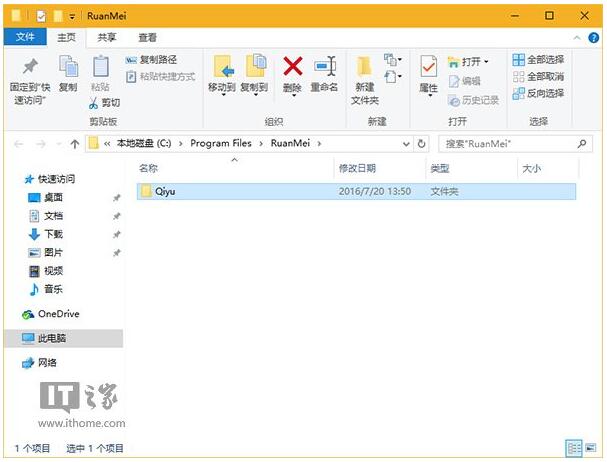607x462 pixels.
Task: Pin folder to Quick Access
Action: pos(30,82)
